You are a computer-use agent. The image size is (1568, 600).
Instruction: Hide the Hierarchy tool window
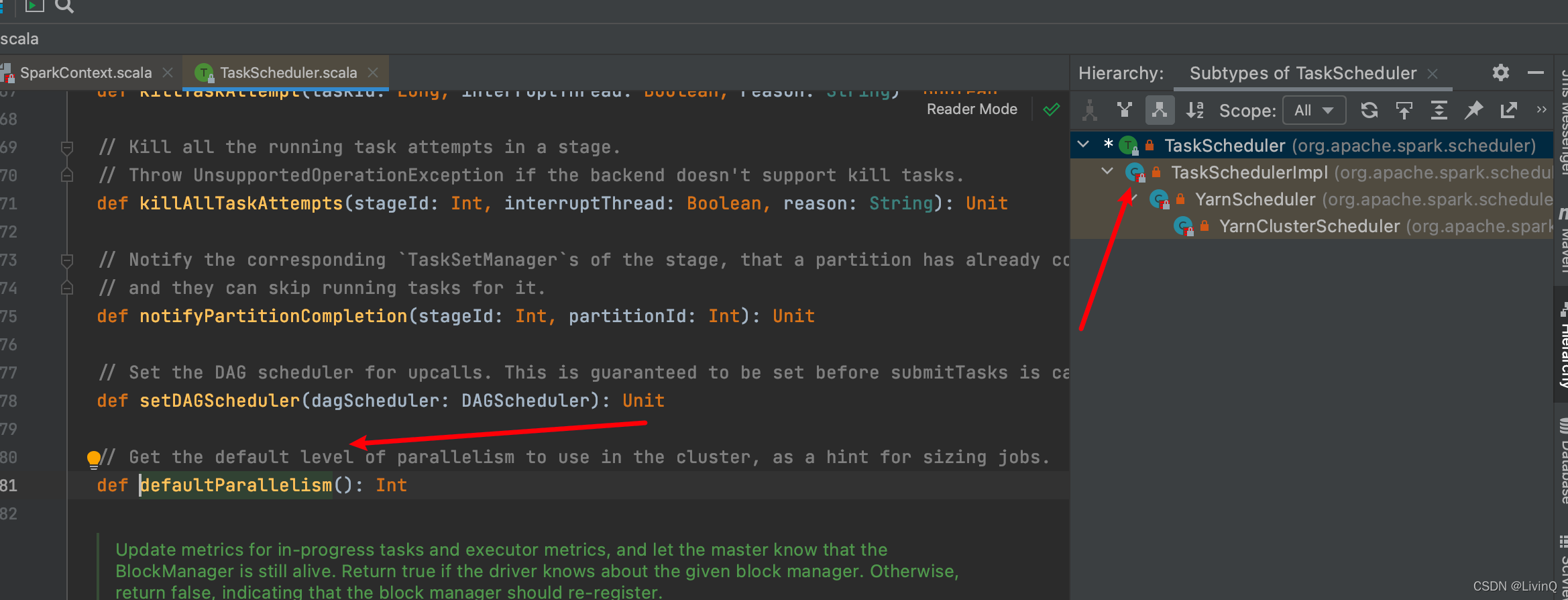pos(1536,72)
